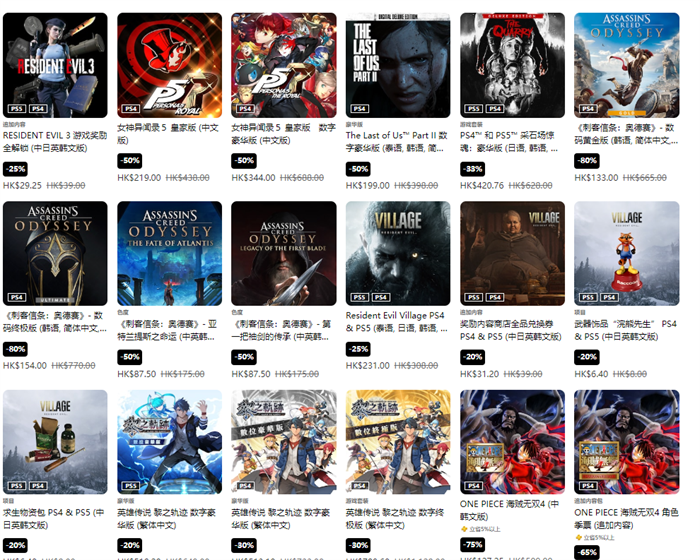Screen dimensions: 700x560
Task: Open the Legacy of the First Blade cover
Action: tap(283, 253)
